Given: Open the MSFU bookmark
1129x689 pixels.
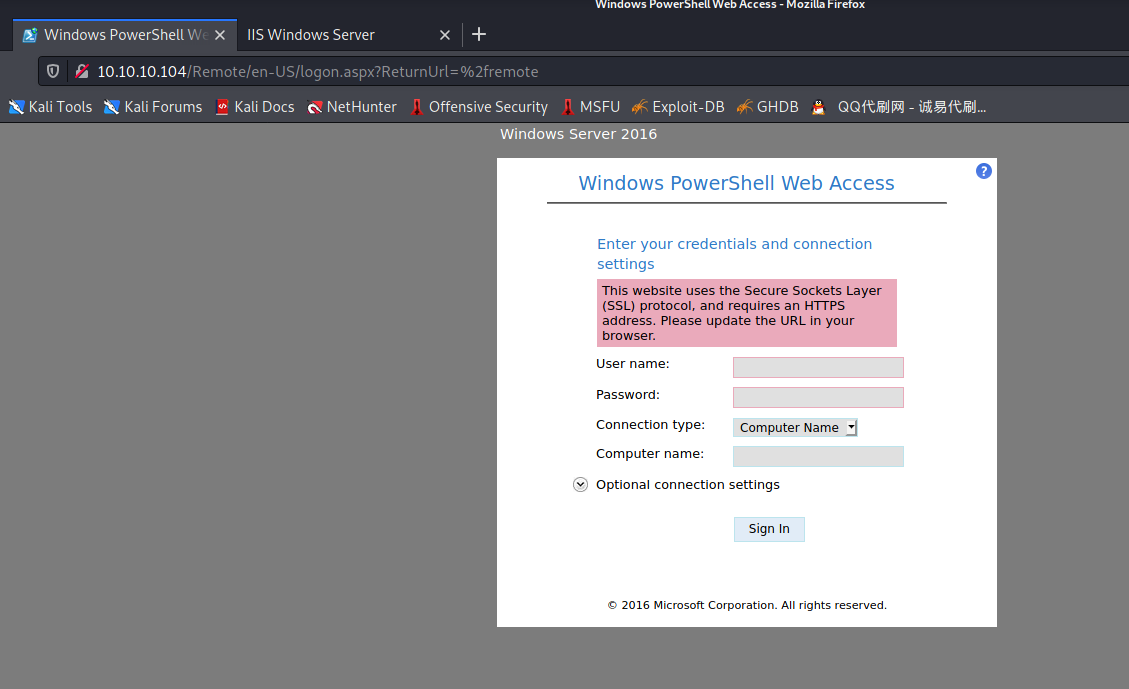Looking at the screenshot, I should click(x=590, y=107).
